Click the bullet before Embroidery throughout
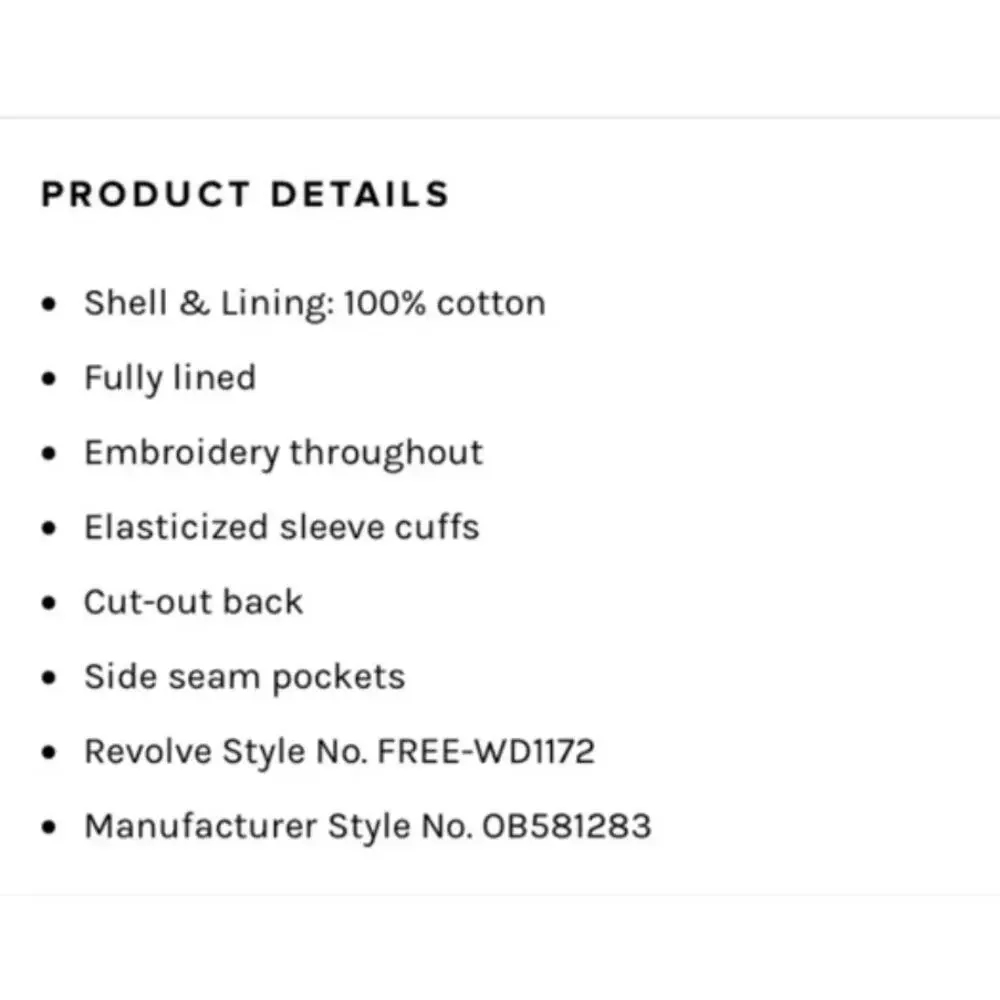Viewport: 1000px width, 1000px height. [x=49, y=453]
